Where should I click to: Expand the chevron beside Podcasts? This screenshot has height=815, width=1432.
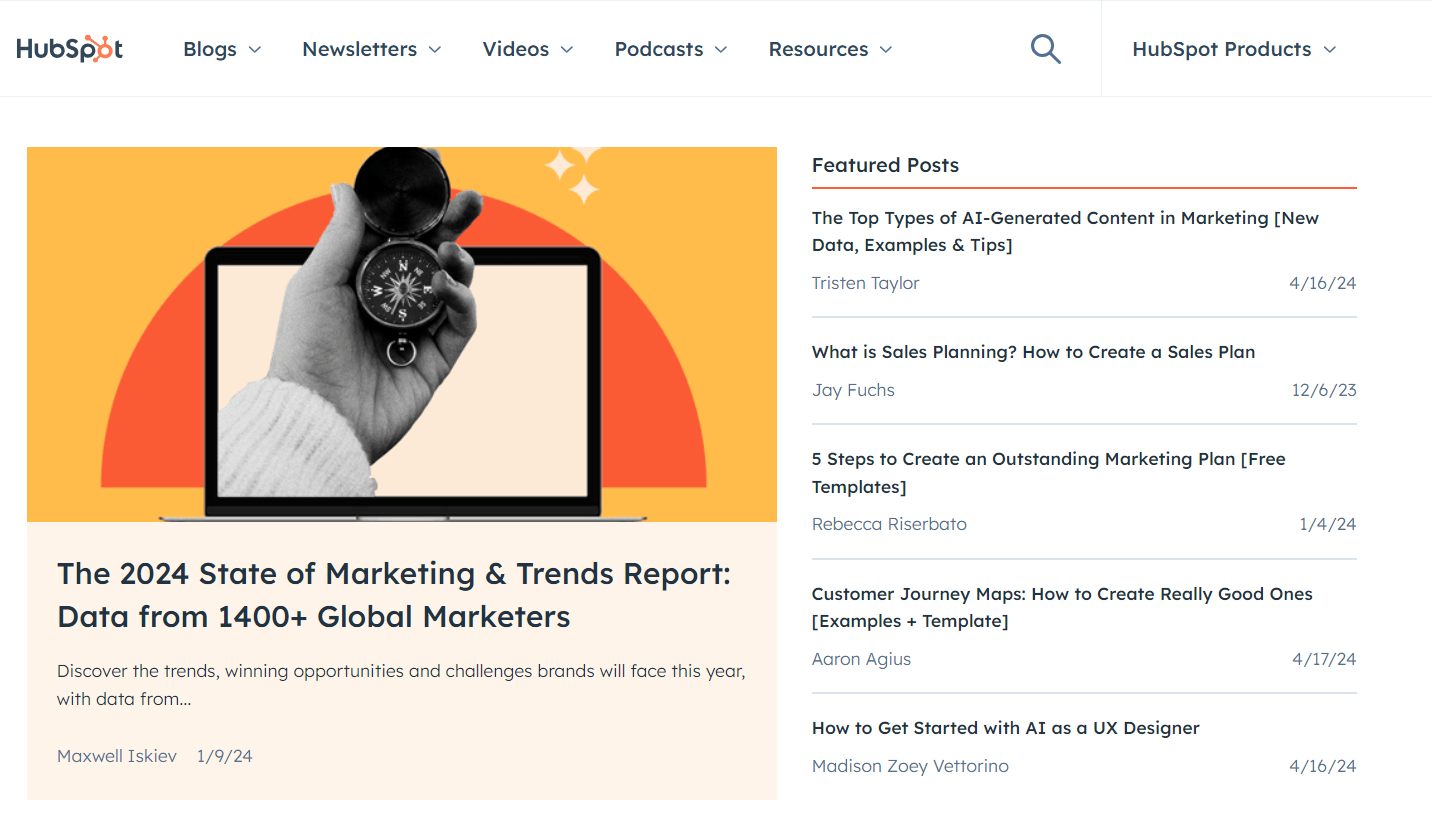coord(720,50)
